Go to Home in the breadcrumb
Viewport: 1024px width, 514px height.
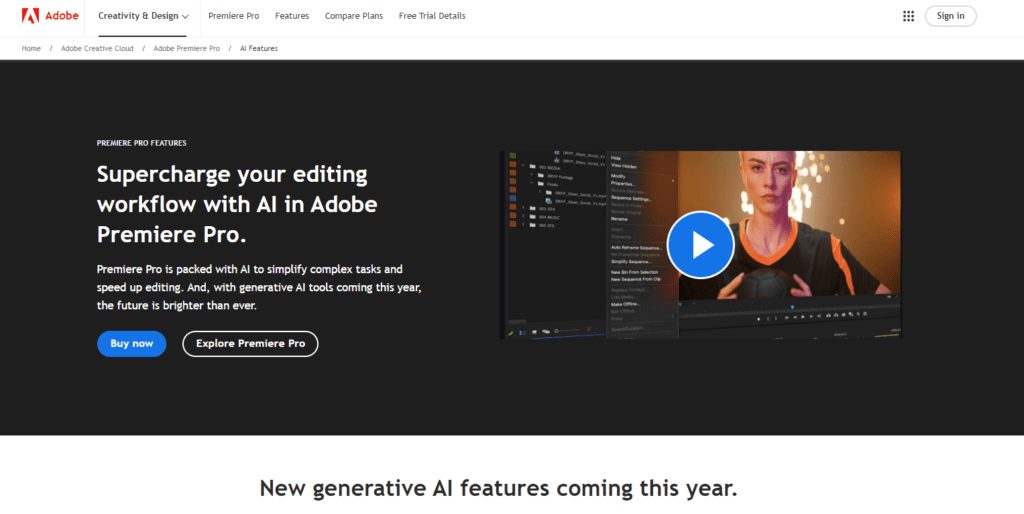(x=31, y=48)
